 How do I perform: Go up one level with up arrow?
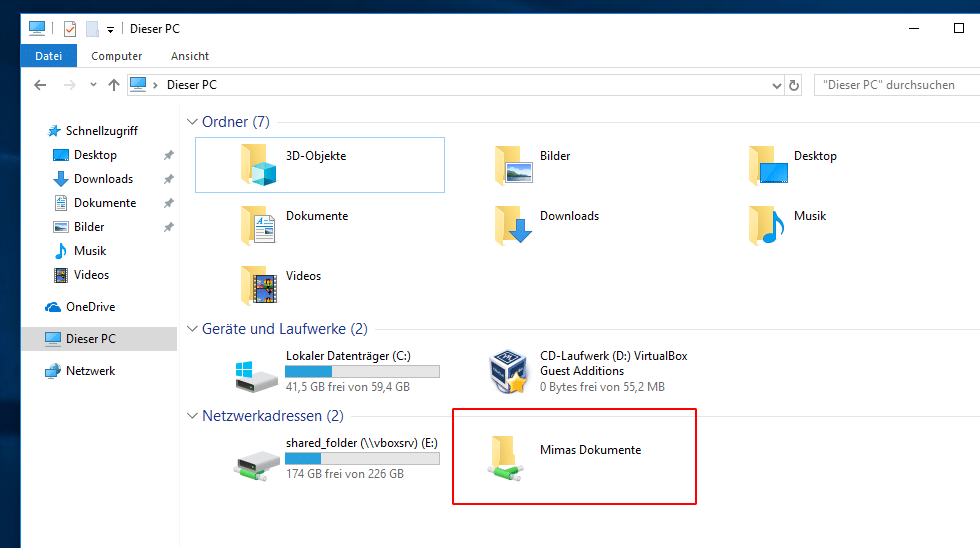[114, 86]
